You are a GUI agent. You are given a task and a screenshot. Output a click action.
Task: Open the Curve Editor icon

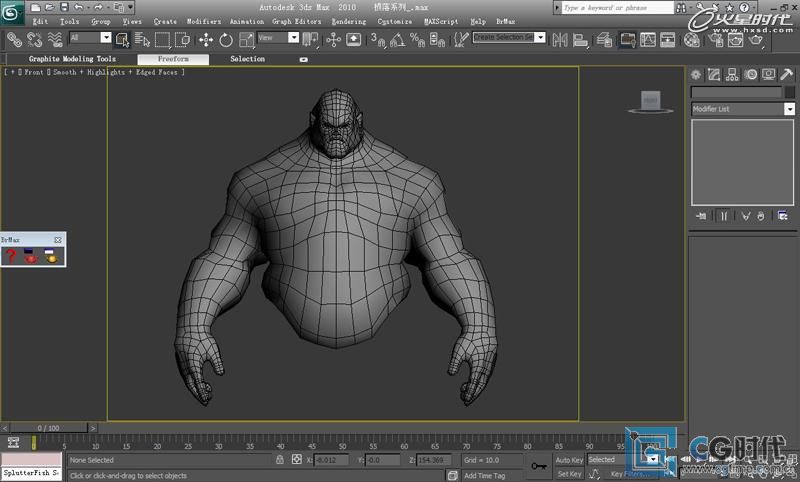click(x=648, y=39)
